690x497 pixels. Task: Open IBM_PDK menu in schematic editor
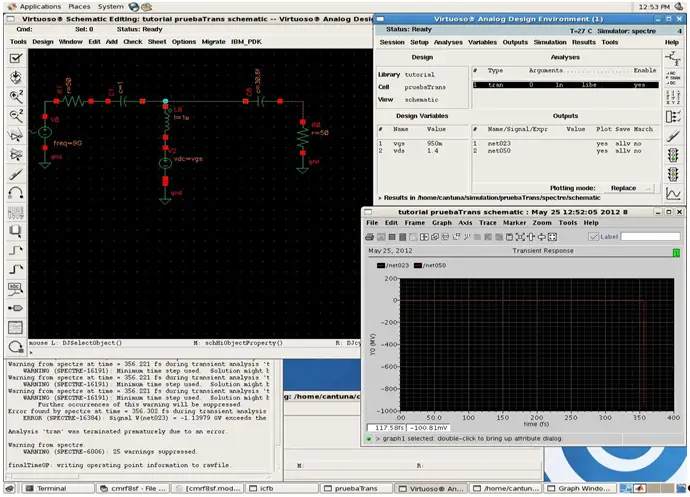pos(246,41)
